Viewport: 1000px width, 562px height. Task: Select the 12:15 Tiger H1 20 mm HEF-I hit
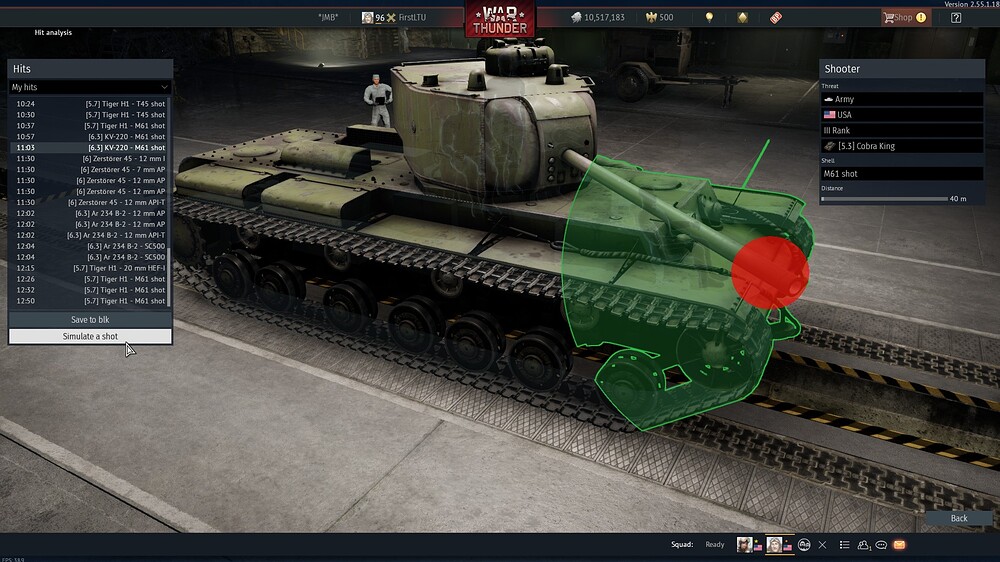pos(90,268)
